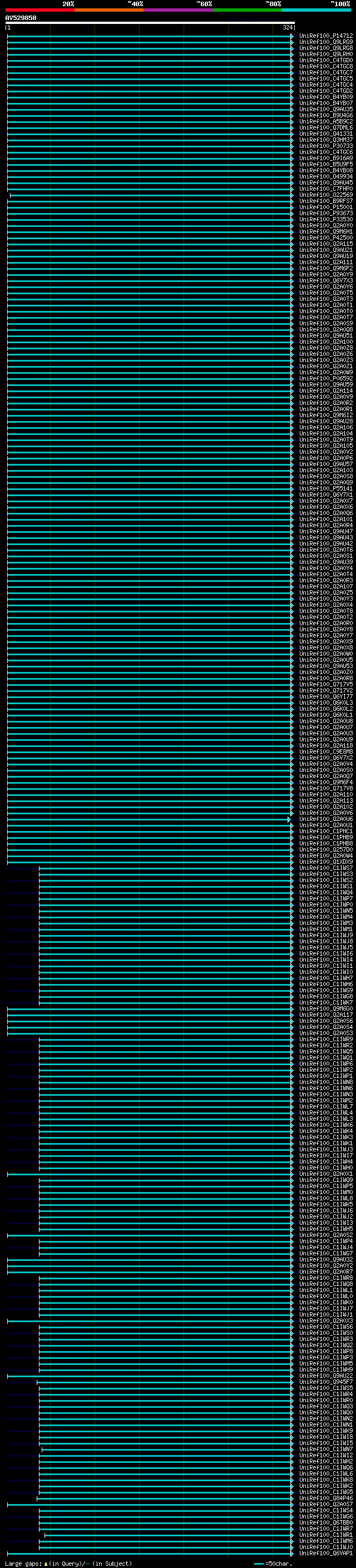Click label UniRef100_Q84P46

pyautogui.click(x=326, y=1498)
